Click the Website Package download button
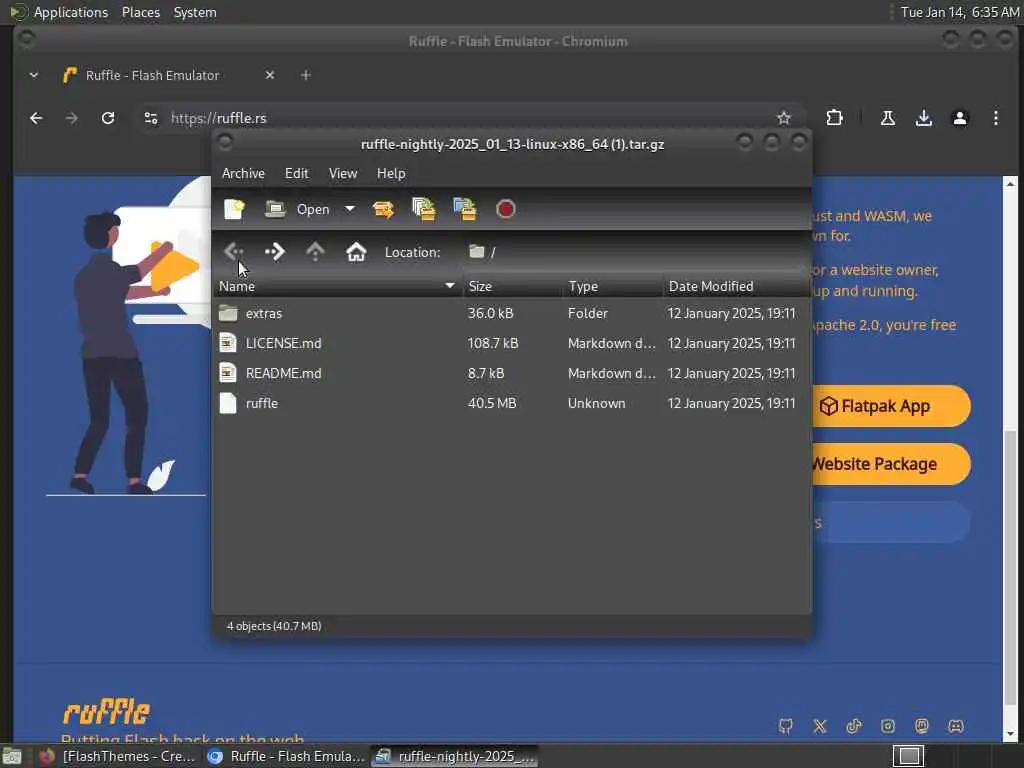Screen dimensions: 1024x768 point(891,464)
